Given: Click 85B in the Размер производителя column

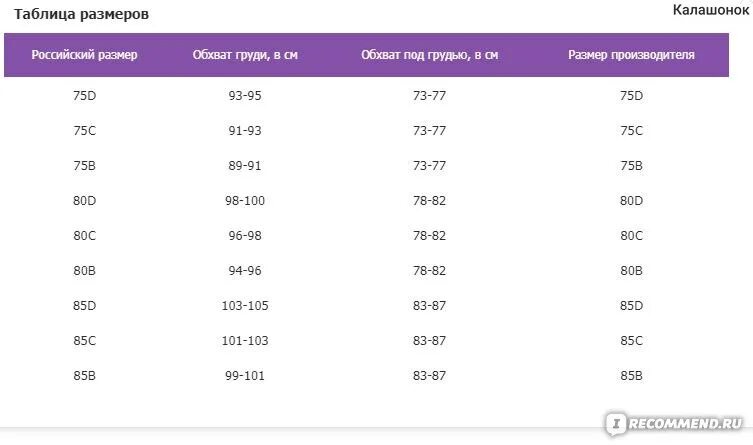Looking at the screenshot, I should coord(632,376).
